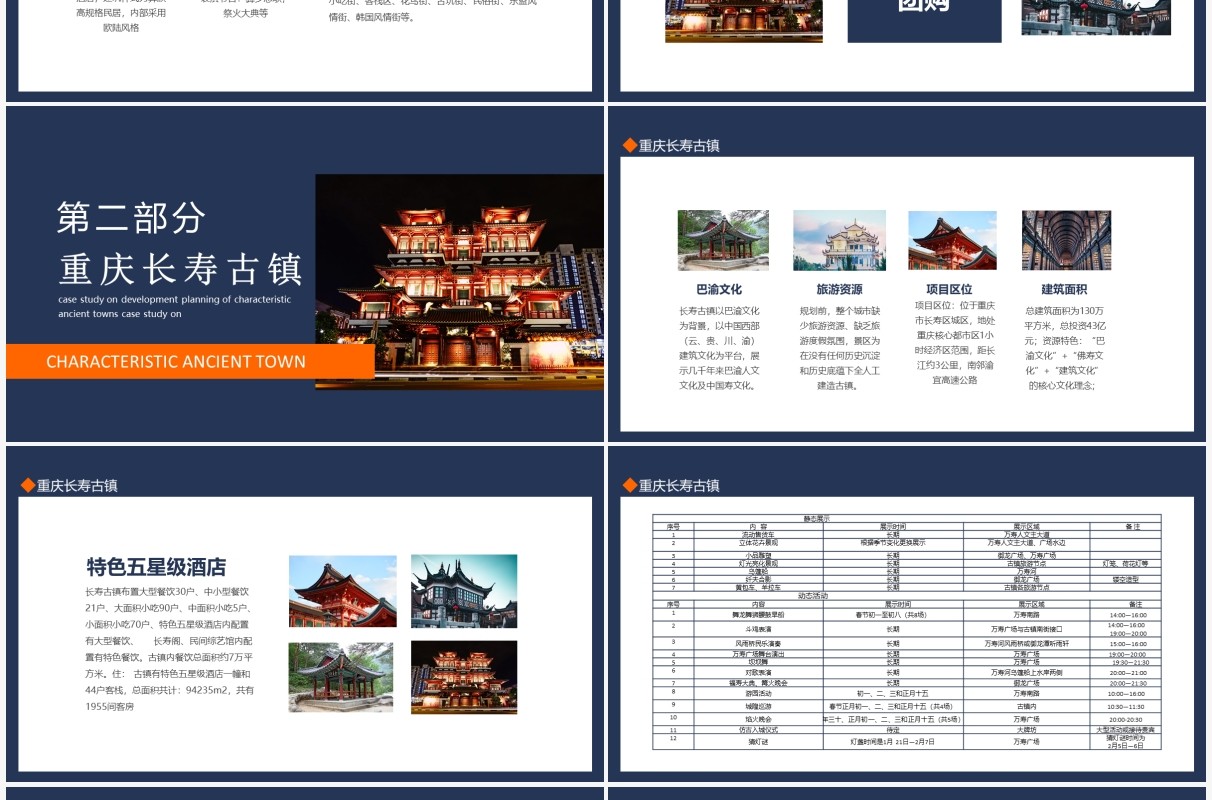Click '重庆长寿古镇' header on hotel slide
The height and width of the screenshot is (800, 1212).
point(77,485)
